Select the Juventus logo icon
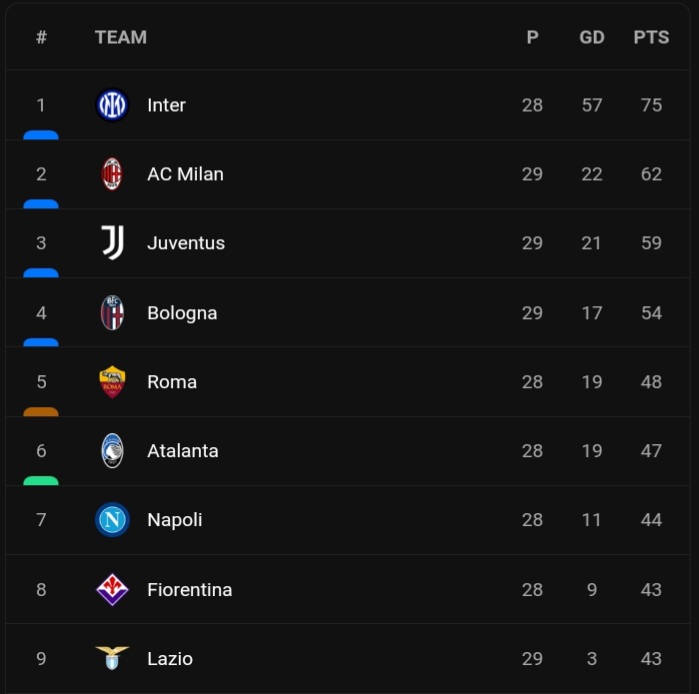This screenshot has width=699, height=694. pos(112,243)
